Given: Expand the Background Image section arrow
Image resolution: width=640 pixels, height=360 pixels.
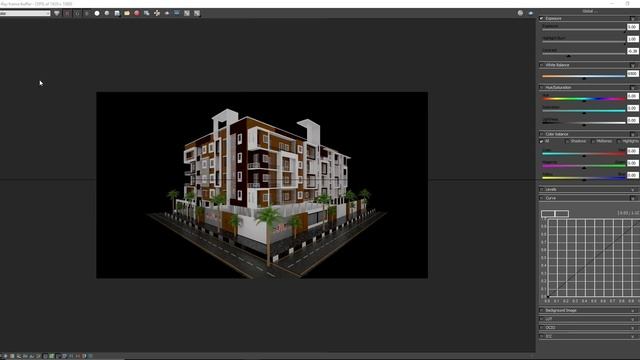Looking at the screenshot, I should tap(633, 311).
